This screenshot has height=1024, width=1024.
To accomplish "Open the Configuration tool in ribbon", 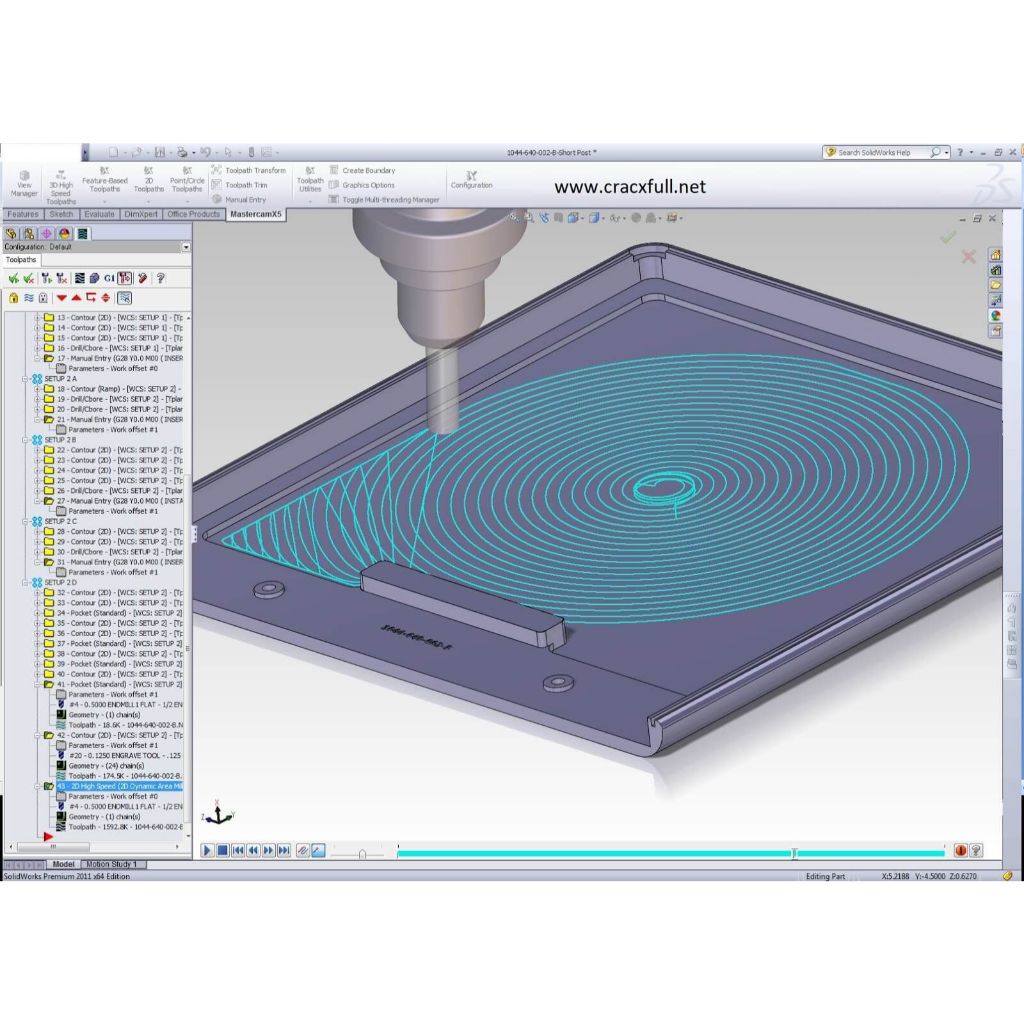I will click(471, 179).
